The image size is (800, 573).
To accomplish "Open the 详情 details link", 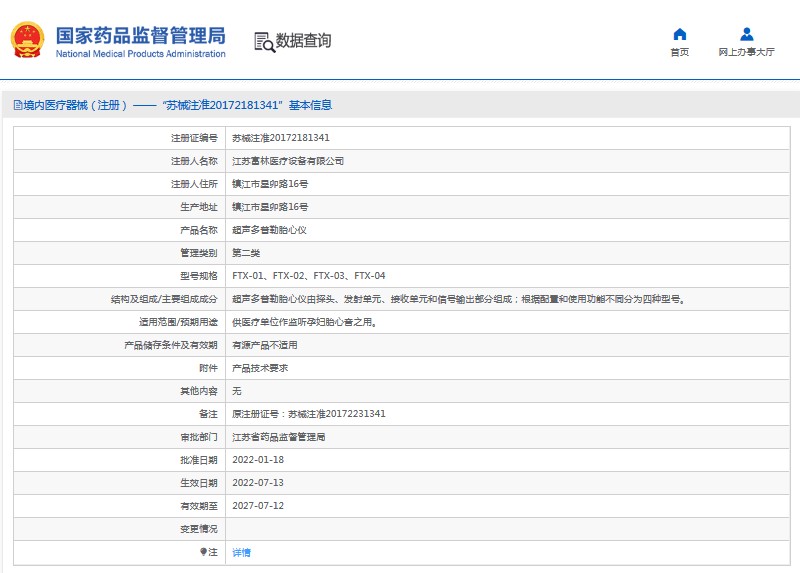I will [242, 552].
